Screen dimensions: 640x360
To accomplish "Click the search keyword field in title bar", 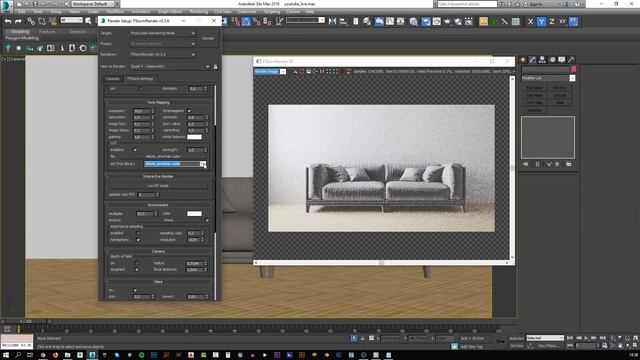I will click(467, 4).
